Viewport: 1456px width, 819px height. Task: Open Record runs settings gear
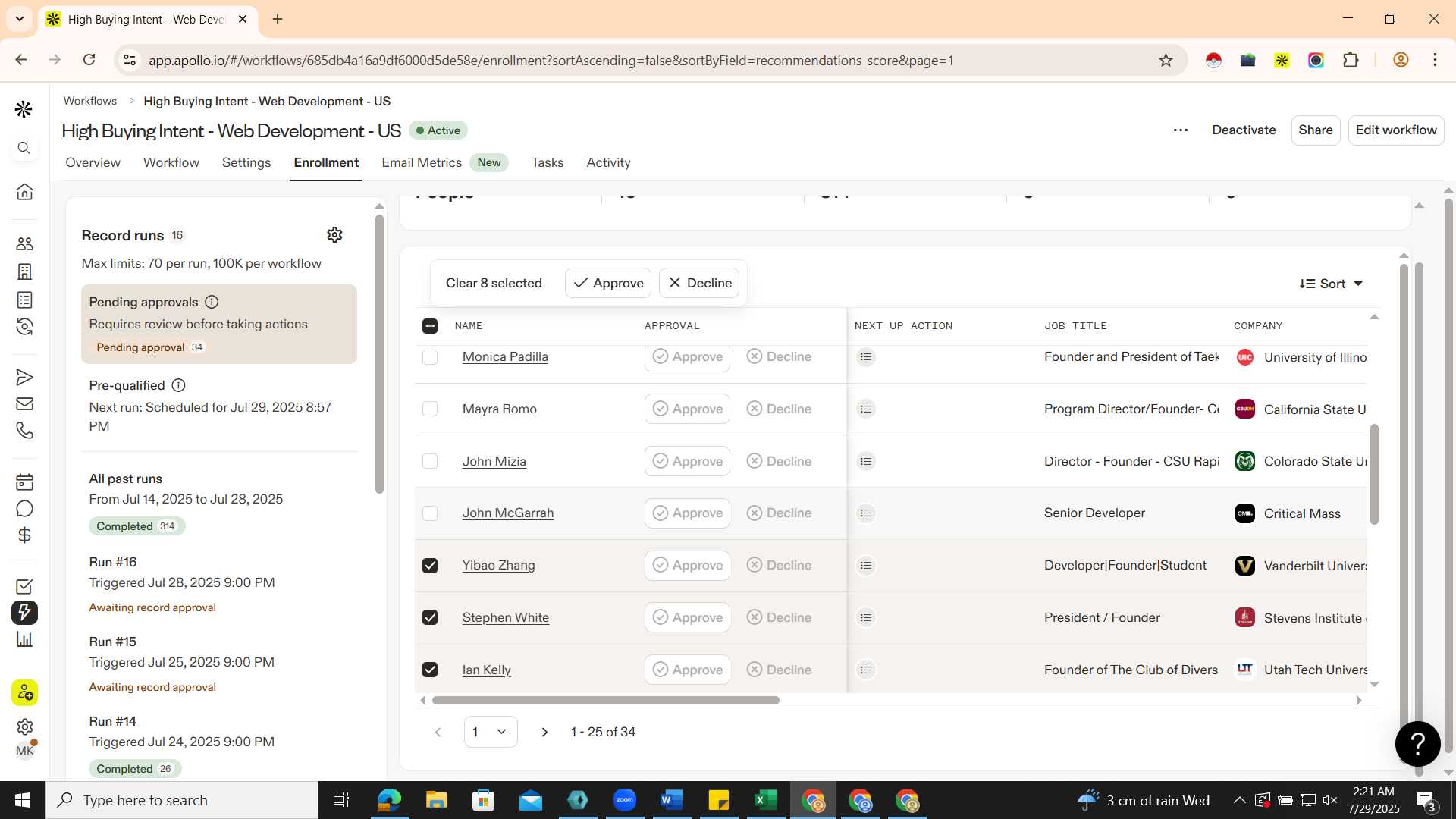(x=334, y=235)
